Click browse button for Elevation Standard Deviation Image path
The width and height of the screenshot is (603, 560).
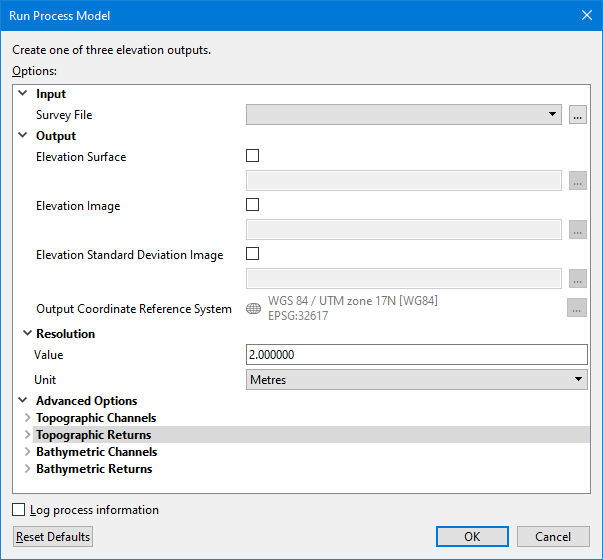point(577,279)
